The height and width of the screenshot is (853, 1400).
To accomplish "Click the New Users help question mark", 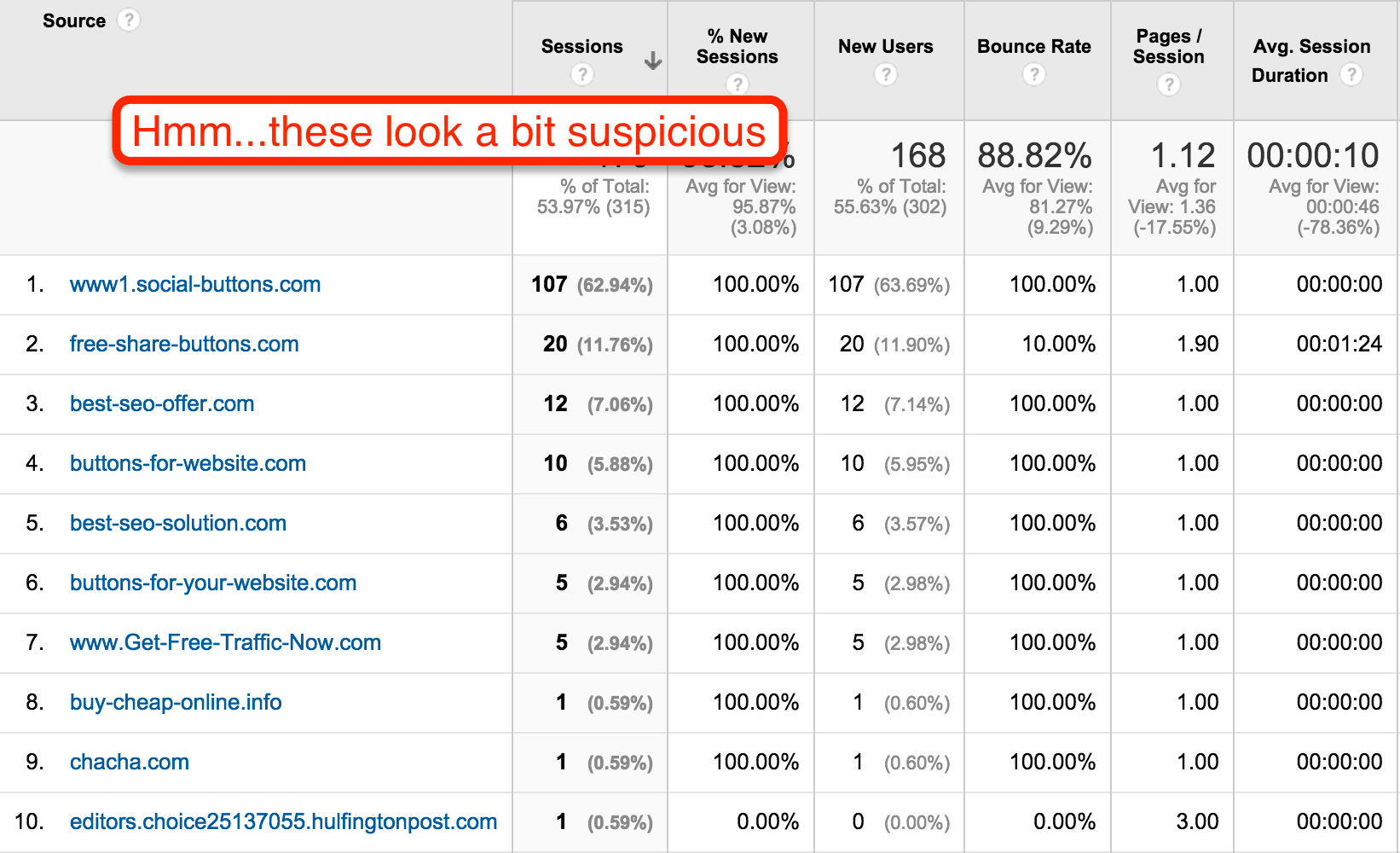I will pyautogui.click(x=886, y=74).
